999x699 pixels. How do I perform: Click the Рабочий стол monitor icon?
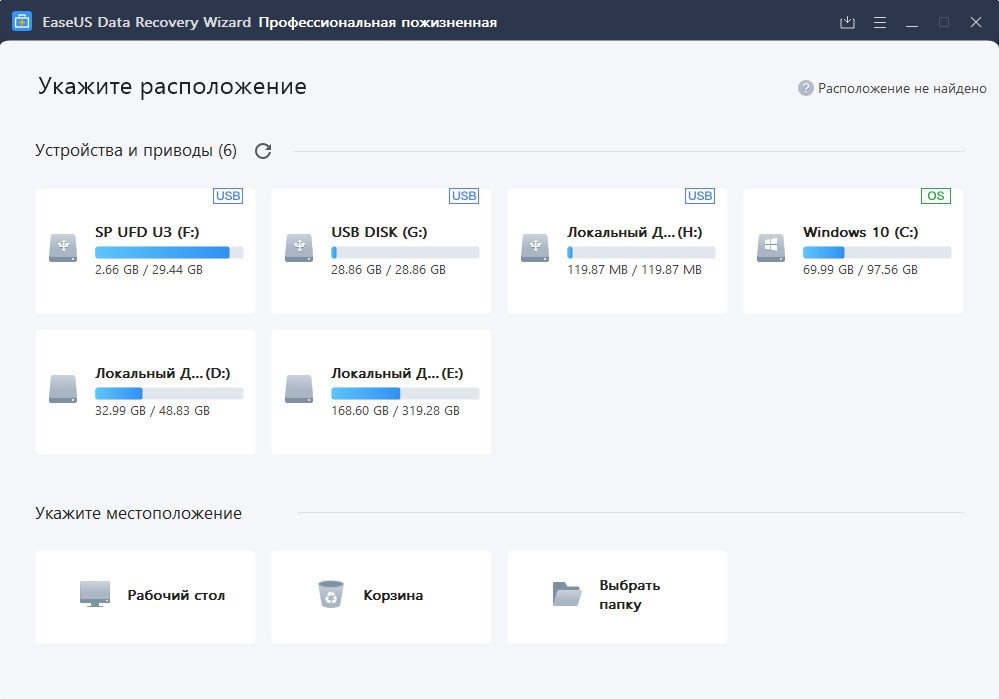(x=95, y=595)
